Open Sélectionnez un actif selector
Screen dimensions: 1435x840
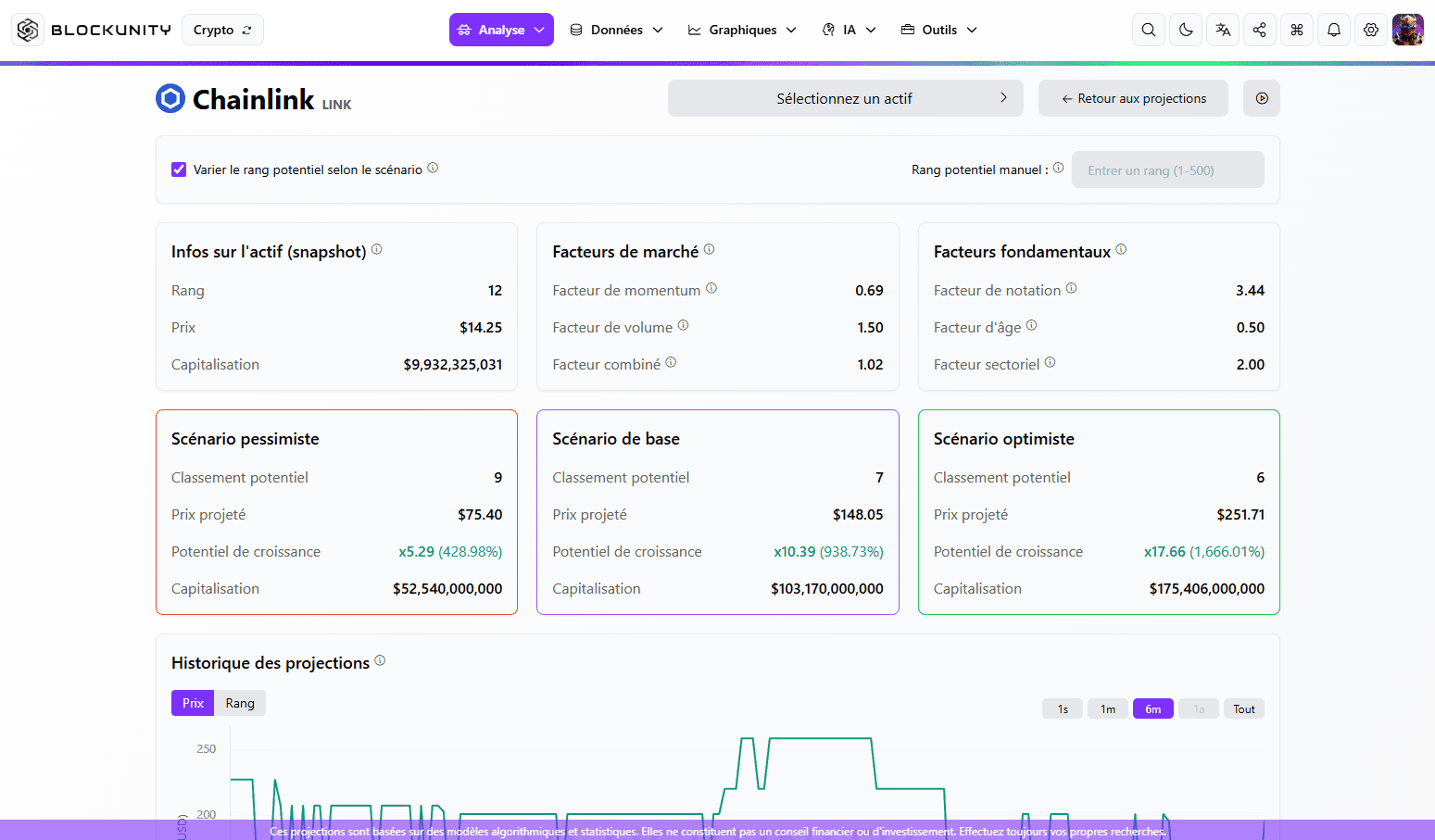point(846,98)
